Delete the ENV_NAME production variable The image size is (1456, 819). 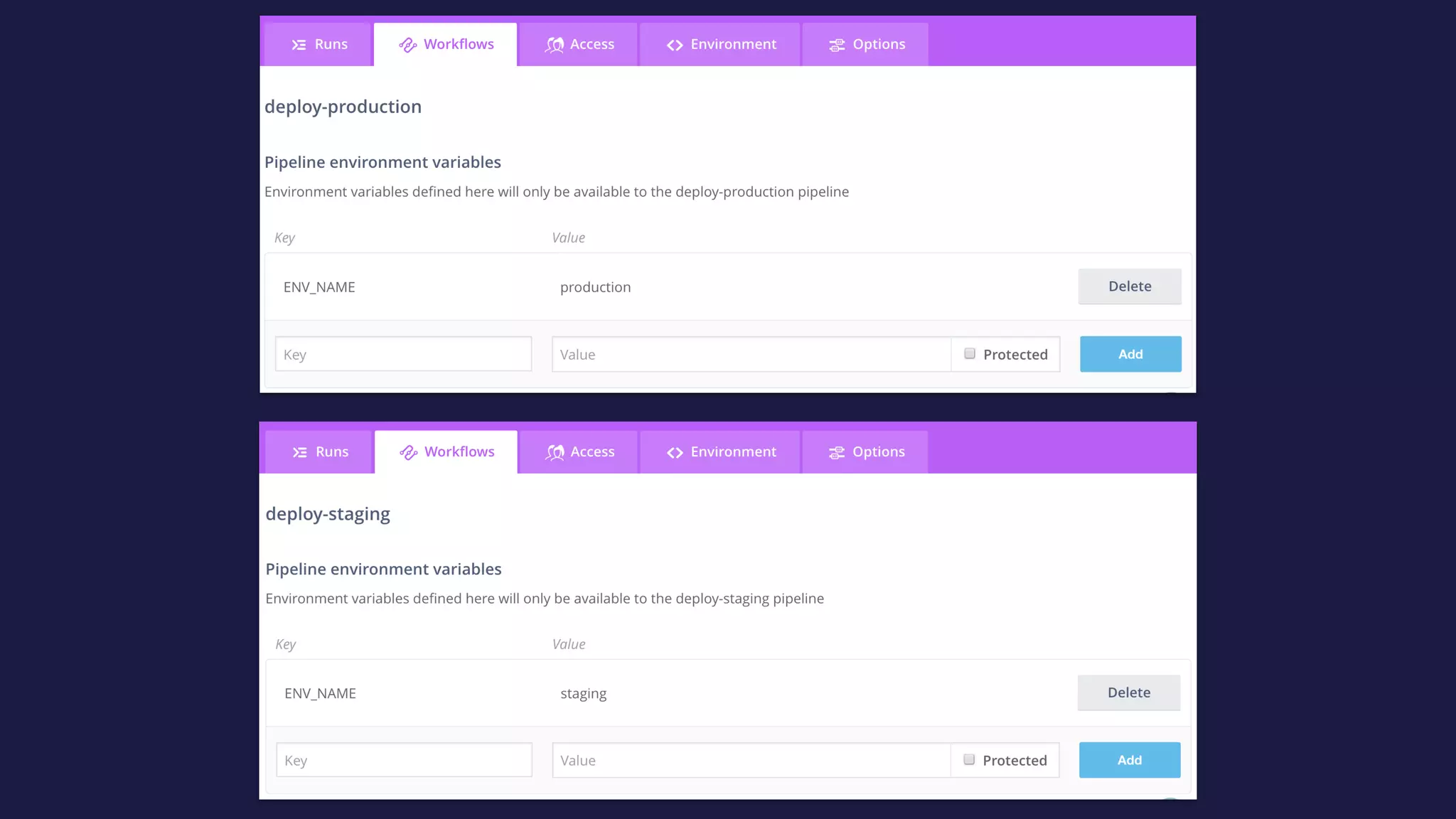[1129, 287]
